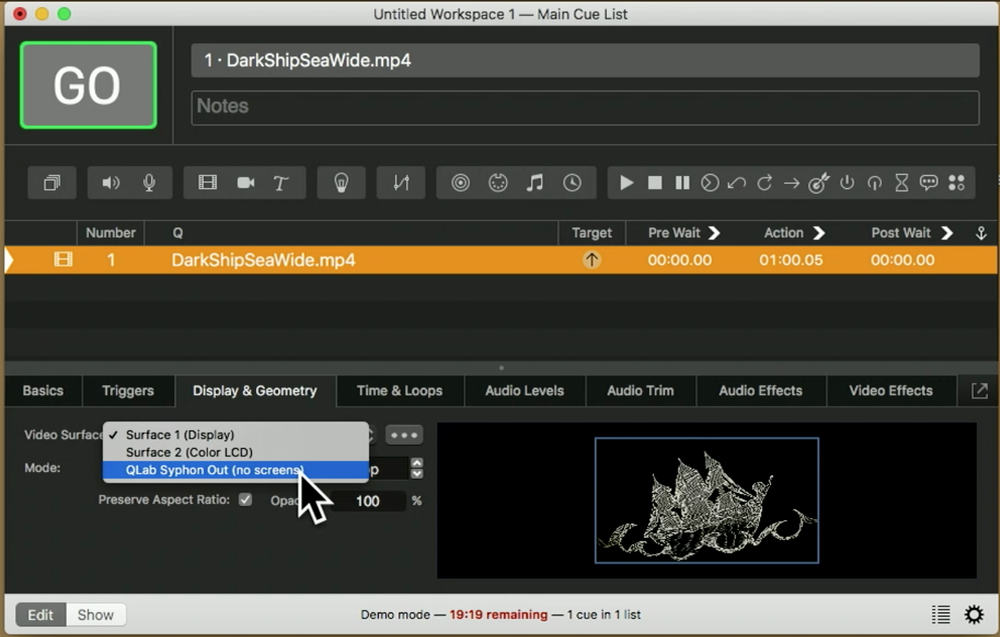Add a Video cue with the filmstrip icon
Viewport: 1000px width, 637px height.
click(208, 183)
